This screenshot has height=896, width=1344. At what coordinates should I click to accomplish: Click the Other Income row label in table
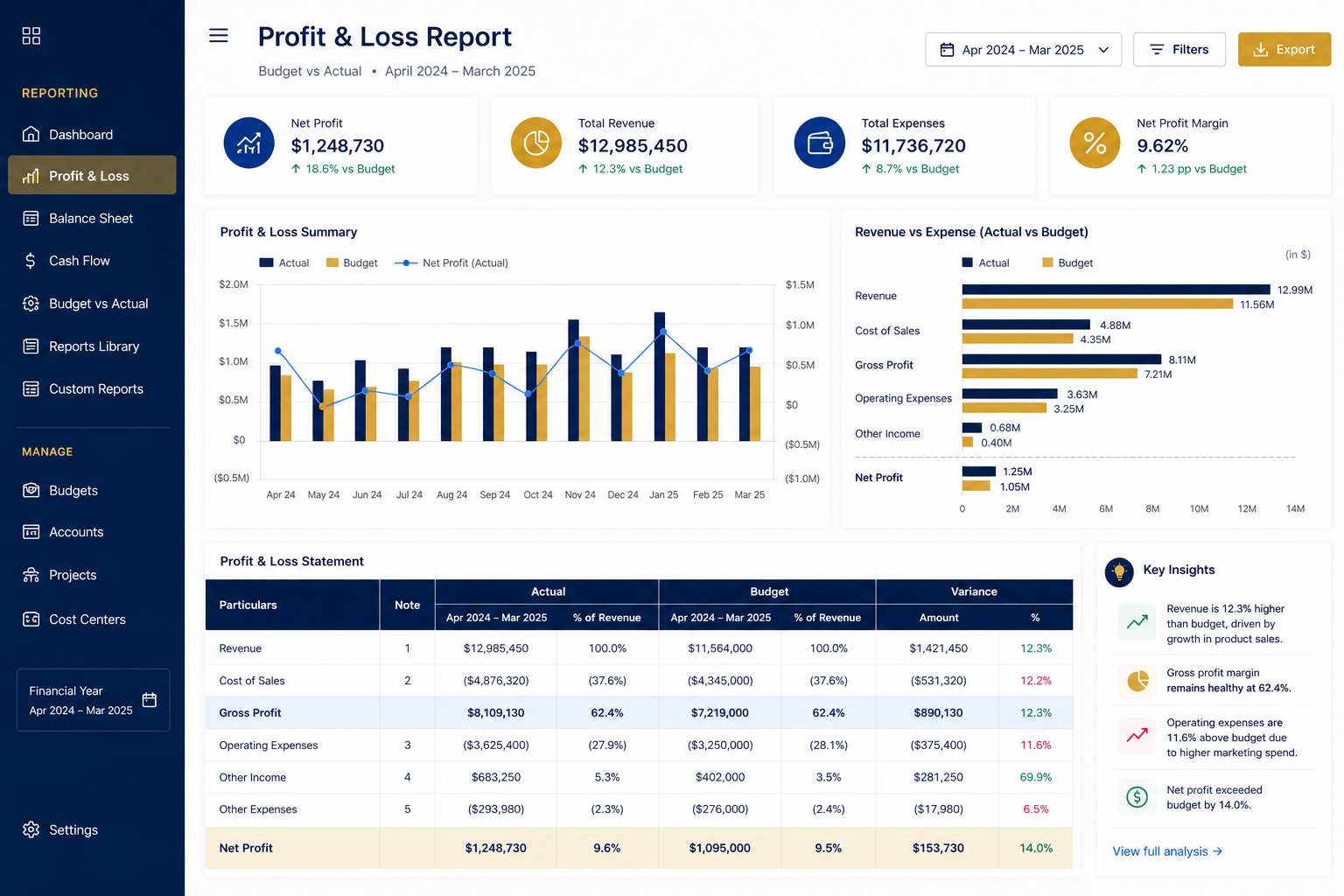click(x=252, y=777)
